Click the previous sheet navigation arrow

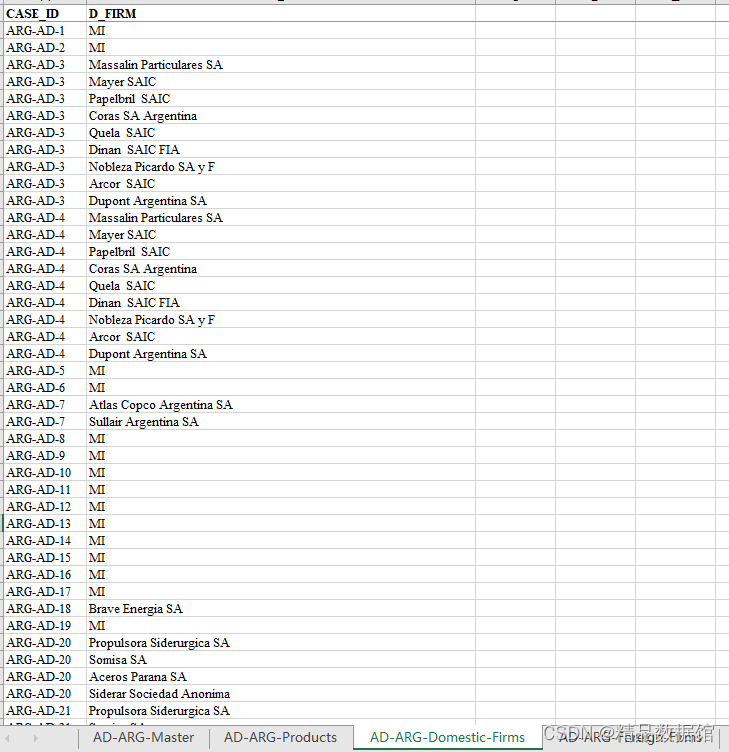pyautogui.click(x=8, y=739)
